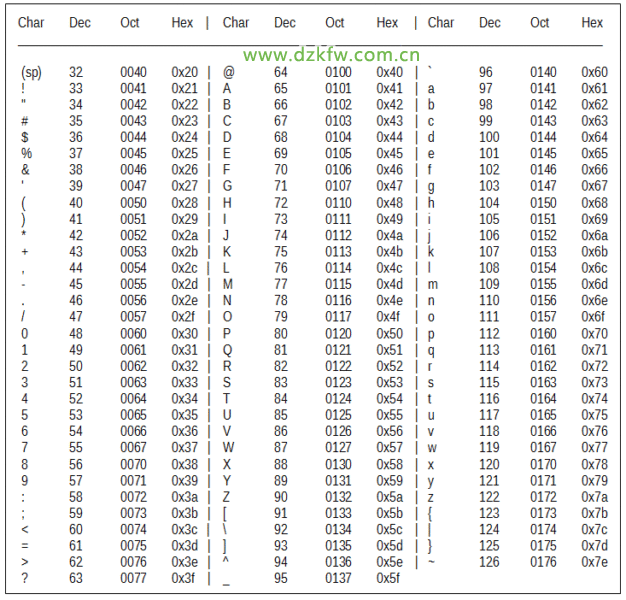
Task: Click decimal value 48
Action: click(x=76, y=334)
